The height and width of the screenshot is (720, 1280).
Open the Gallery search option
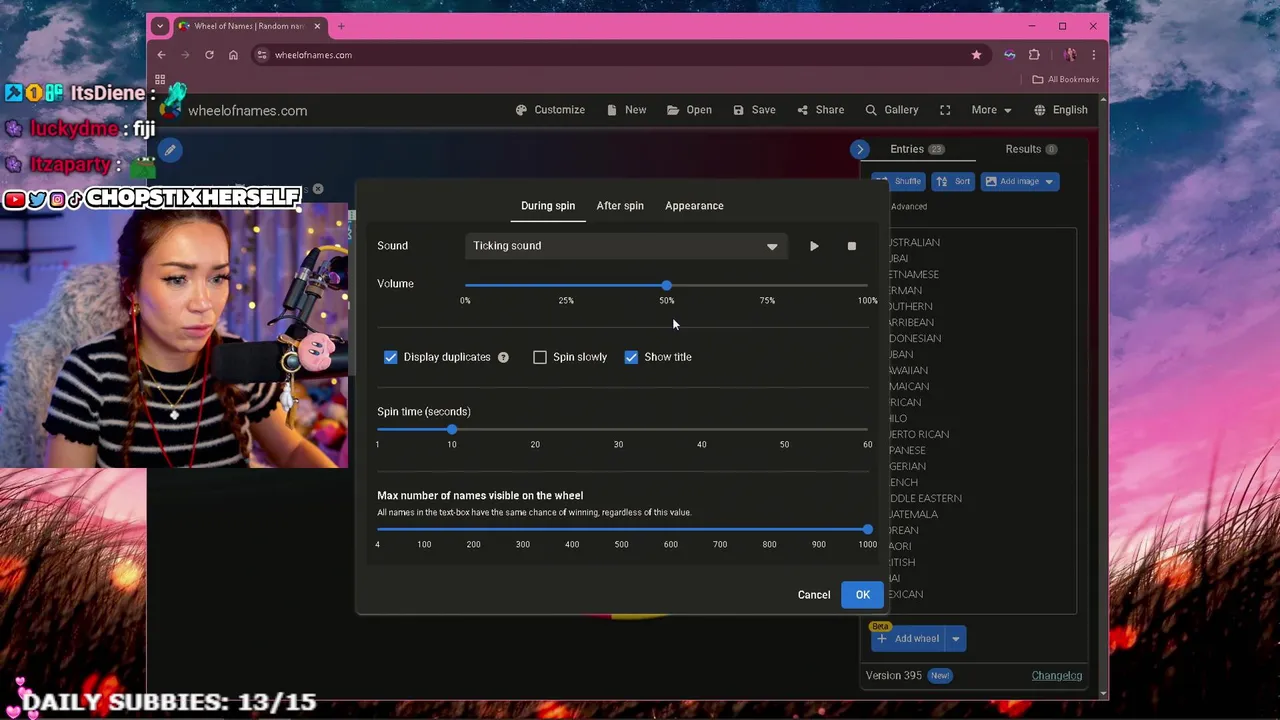point(891,110)
